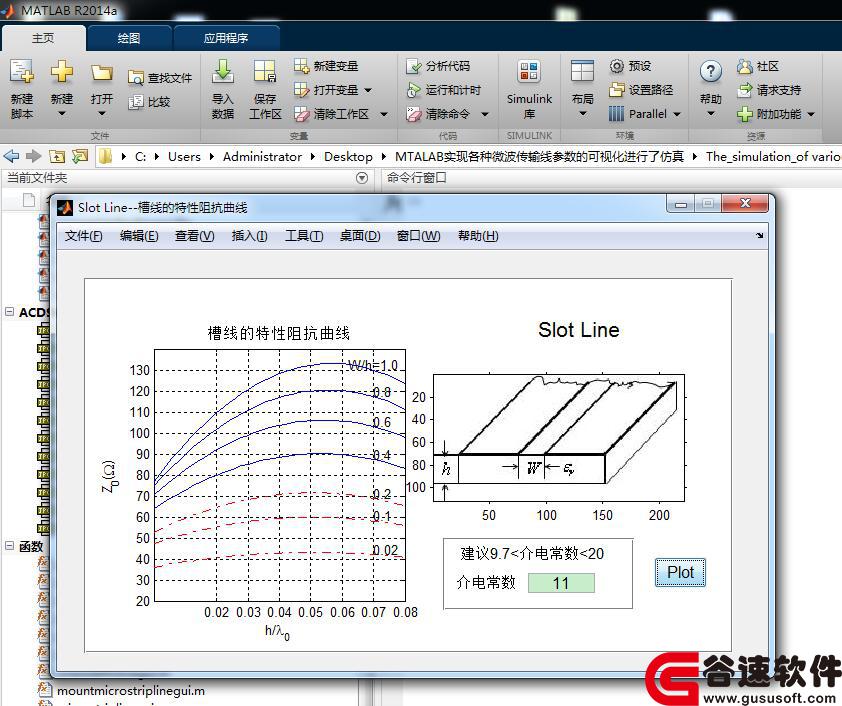Open Window (窗口) menu in Slot Line window
The height and width of the screenshot is (706, 842).
pos(418,236)
